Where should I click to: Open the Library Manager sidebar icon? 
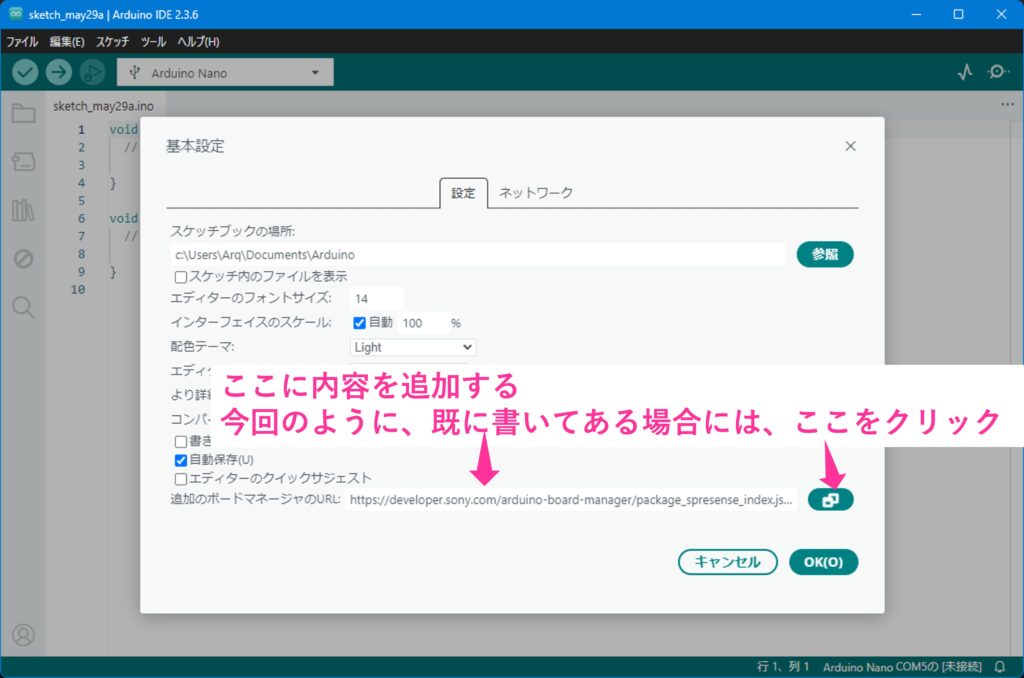pyautogui.click(x=24, y=210)
